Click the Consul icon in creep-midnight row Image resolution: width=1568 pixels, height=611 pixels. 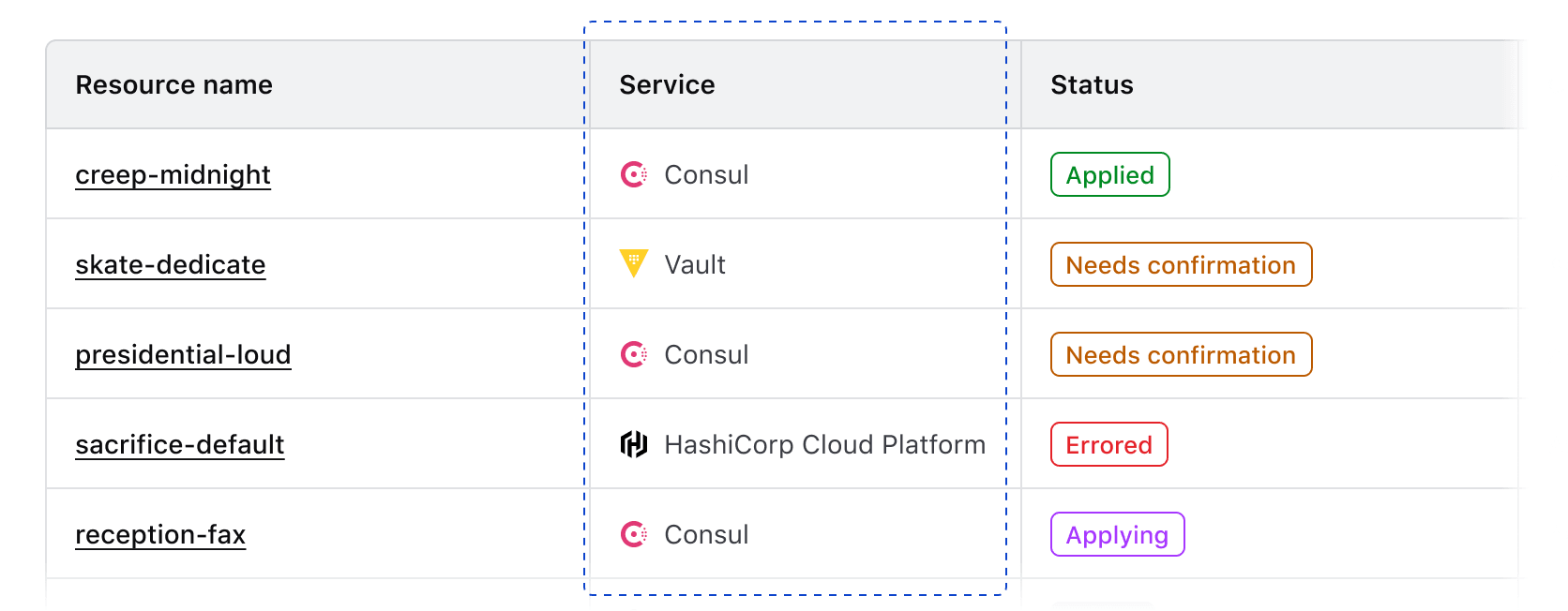[634, 174]
